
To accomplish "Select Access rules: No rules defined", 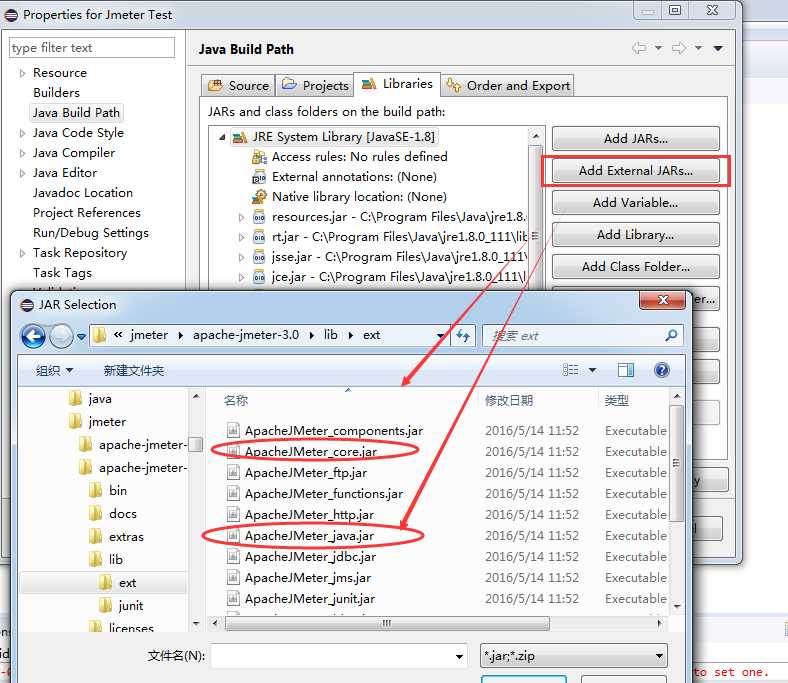I will coord(359,157).
